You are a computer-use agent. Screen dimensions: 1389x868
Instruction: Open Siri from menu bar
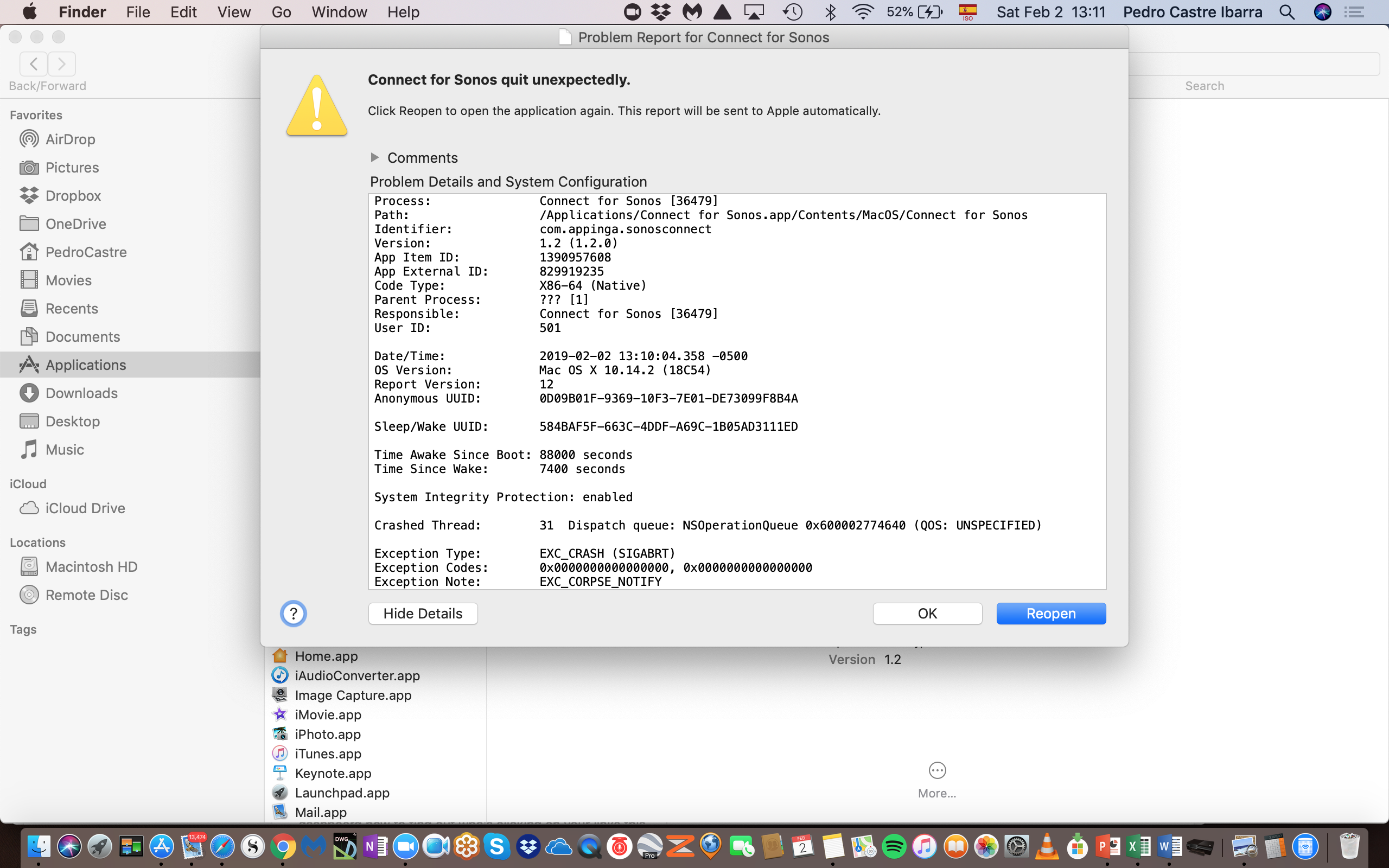1322,12
